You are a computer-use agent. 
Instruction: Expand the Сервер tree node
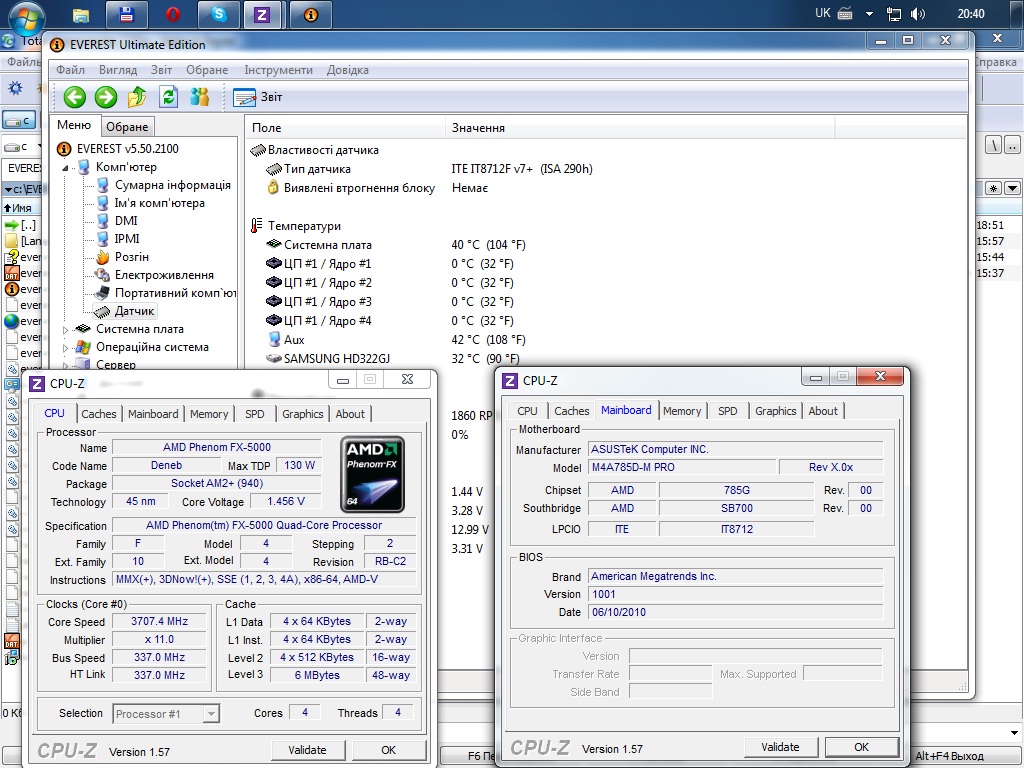coord(65,366)
